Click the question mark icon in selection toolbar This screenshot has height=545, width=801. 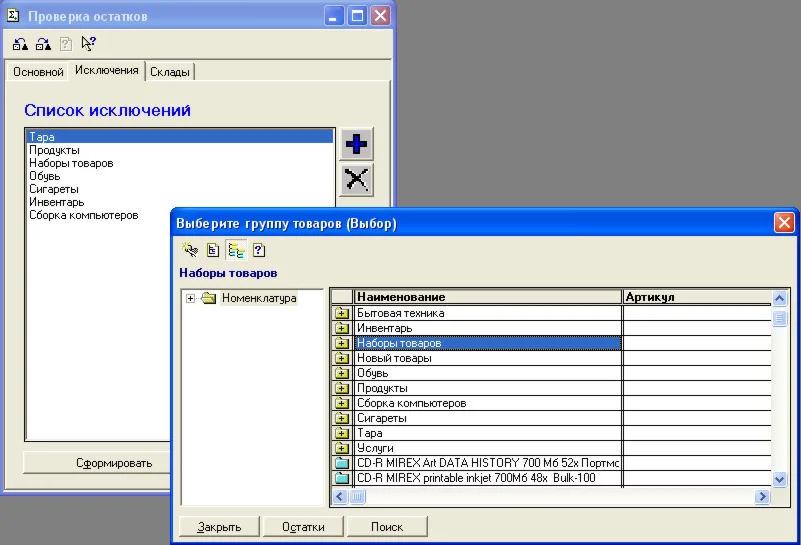[x=258, y=251]
